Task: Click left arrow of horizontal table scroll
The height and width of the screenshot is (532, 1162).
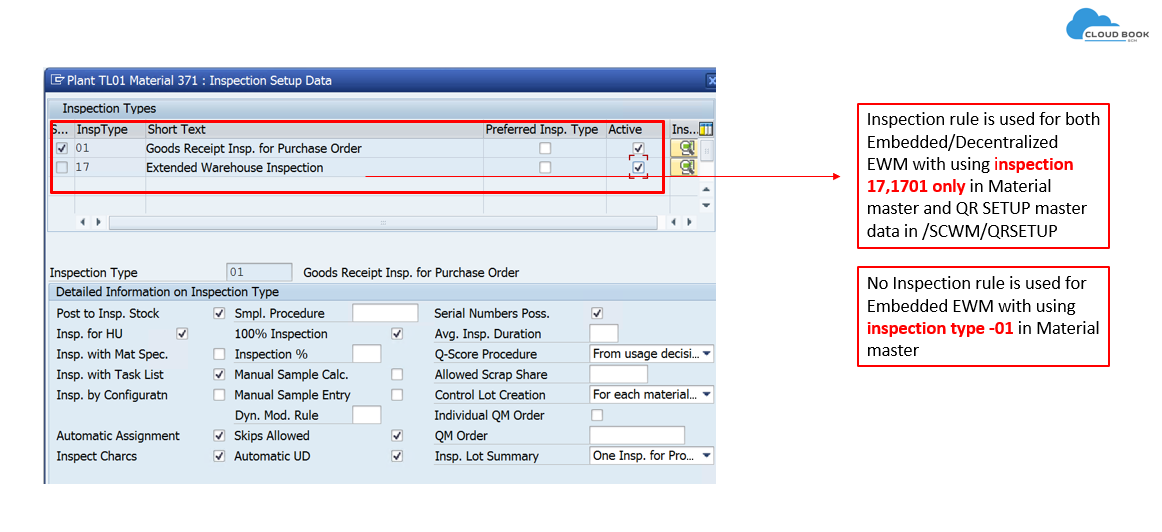Action: point(84,222)
